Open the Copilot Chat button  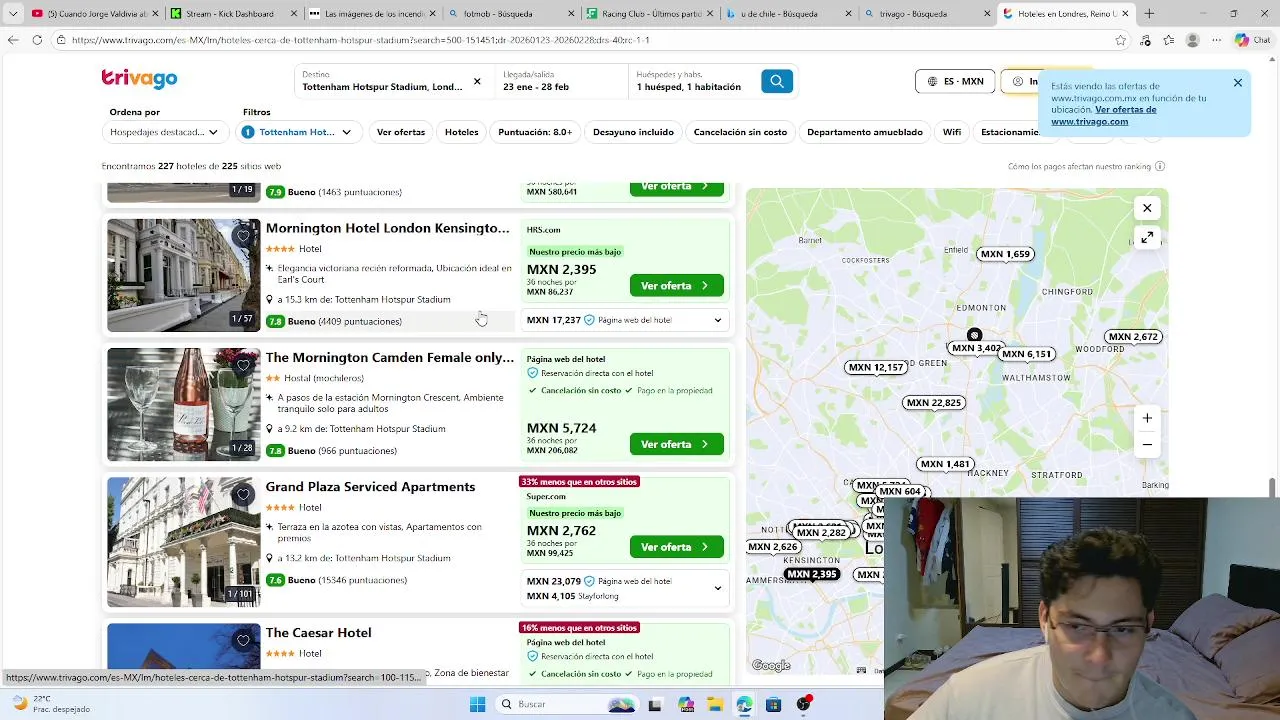1254,40
